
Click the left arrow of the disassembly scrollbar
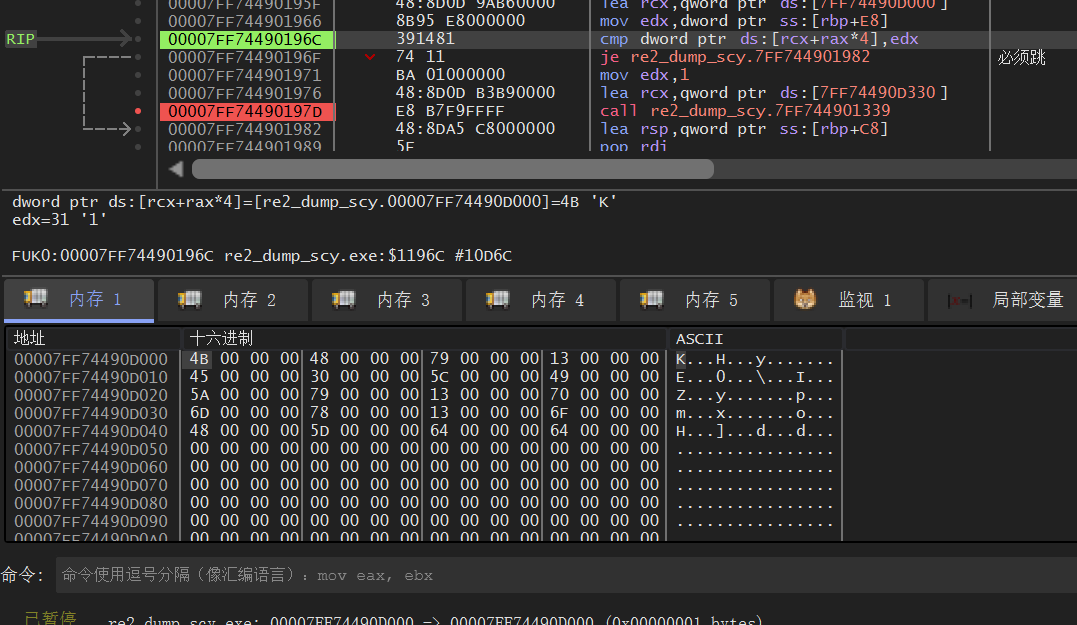tap(175, 168)
